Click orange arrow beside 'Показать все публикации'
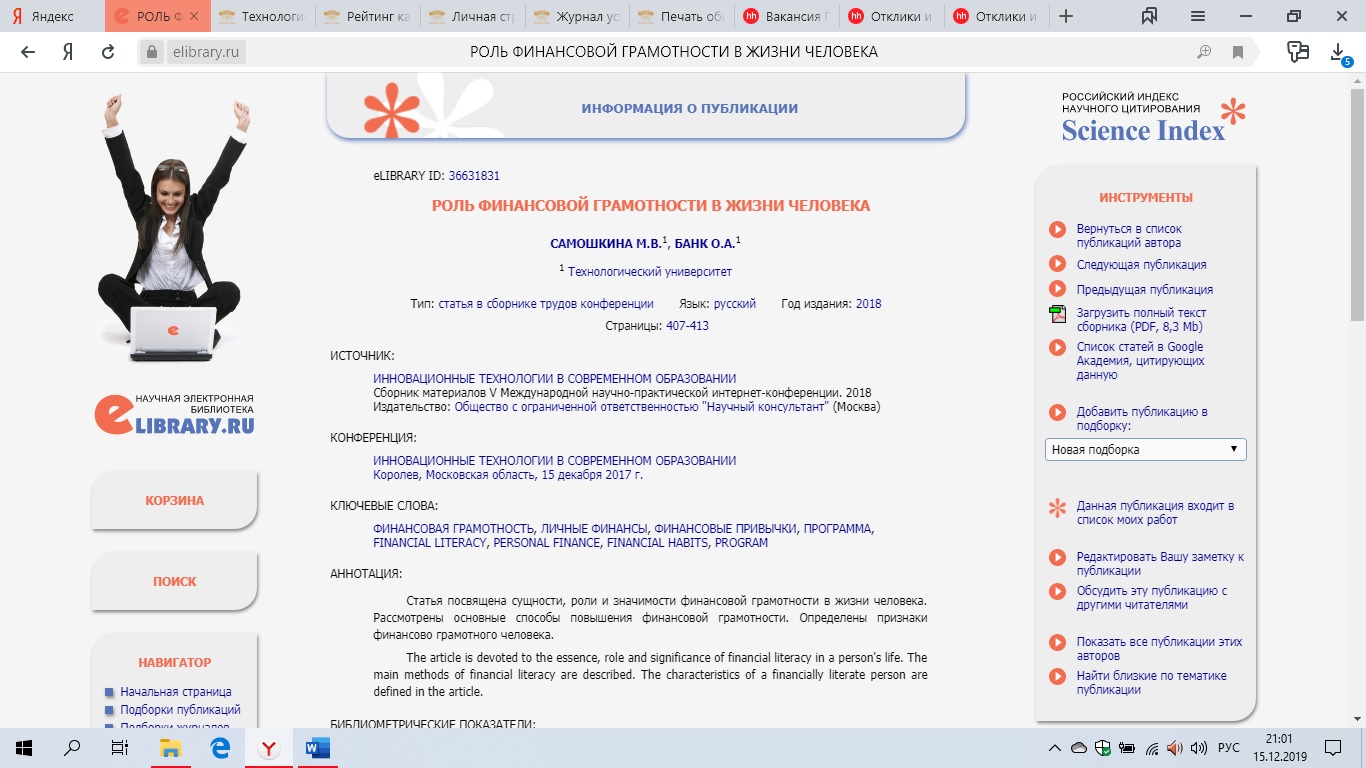The height and width of the screenshot is (768, 1366). (1057, 642)
